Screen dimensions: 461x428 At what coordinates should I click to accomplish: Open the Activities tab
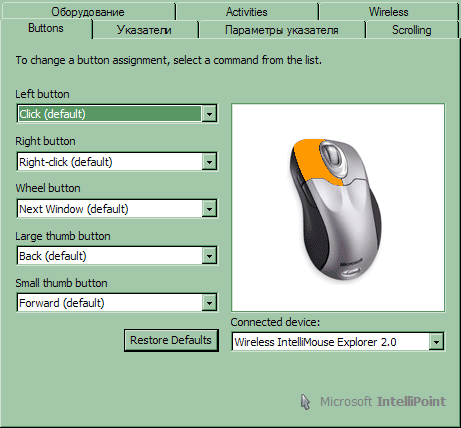[247, 12]
